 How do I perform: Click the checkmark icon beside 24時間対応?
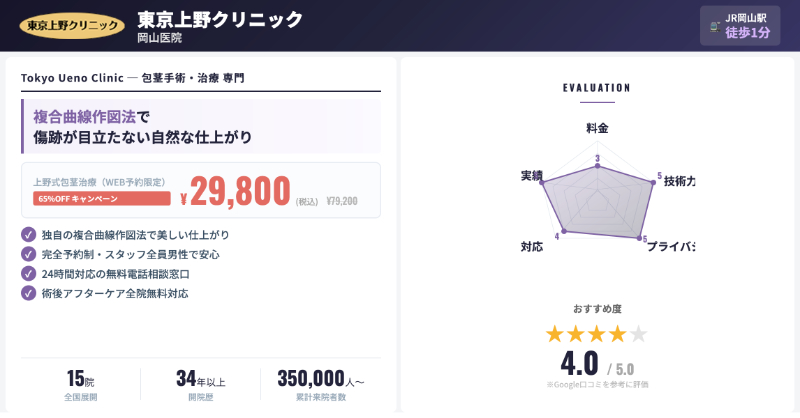[x=28, y=273]
